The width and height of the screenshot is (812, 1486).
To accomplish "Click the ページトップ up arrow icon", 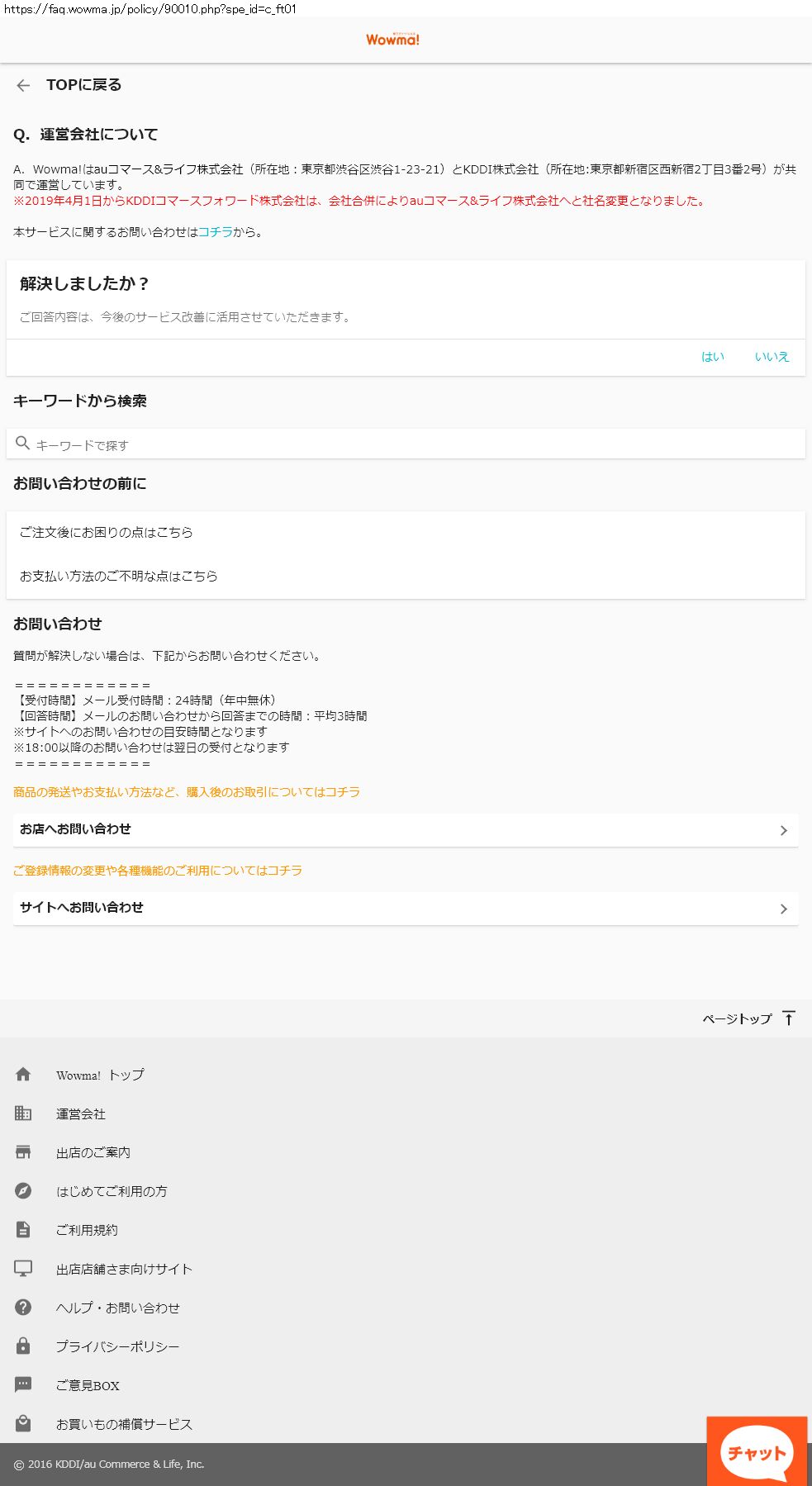I will (x=789, y=1018).
